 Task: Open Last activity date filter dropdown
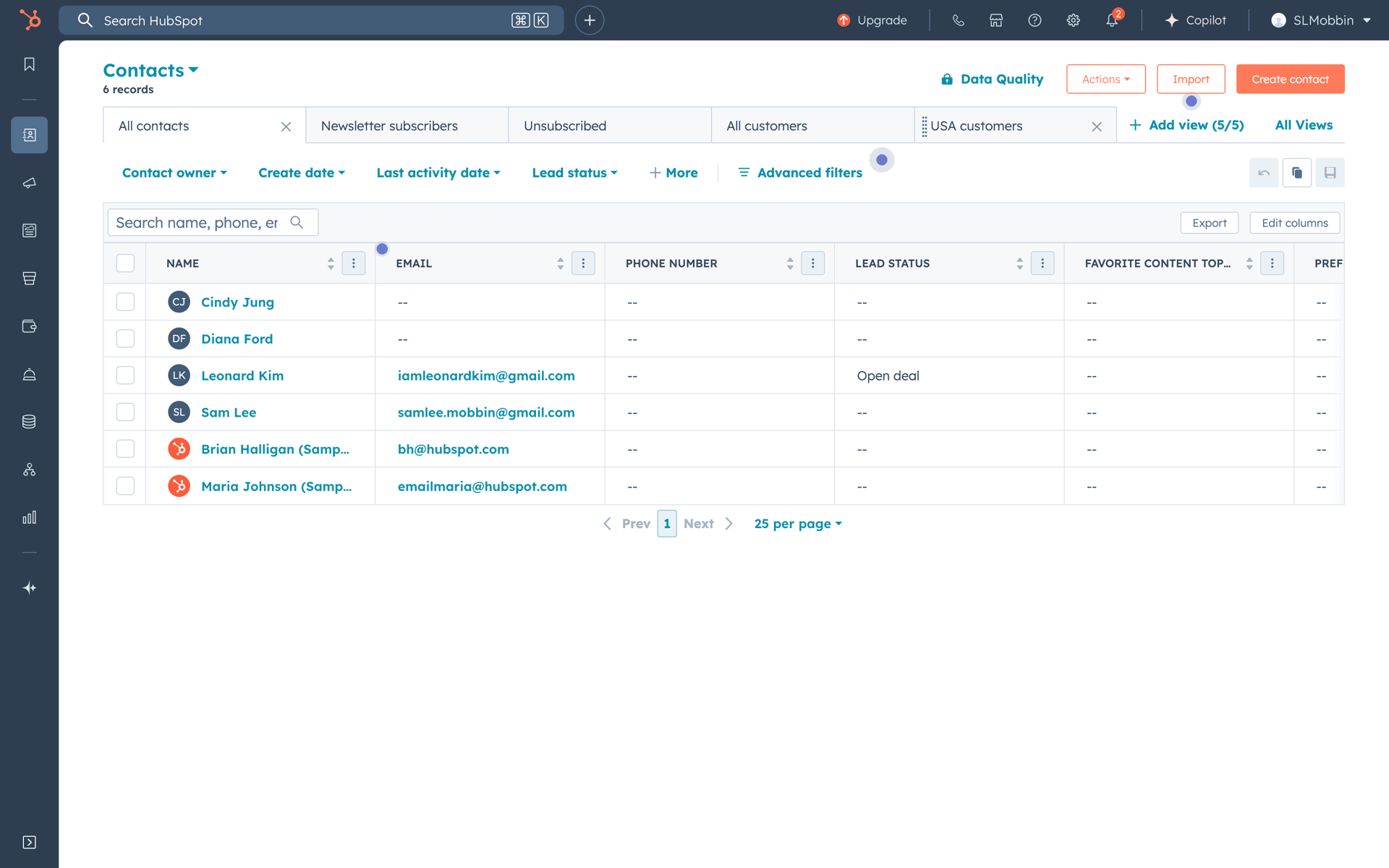click(438, 173)
